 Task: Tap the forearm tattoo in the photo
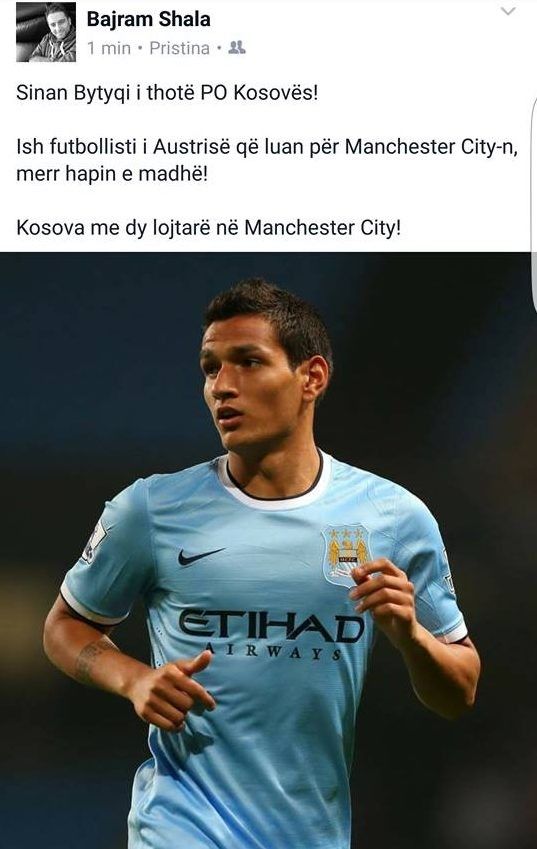click(89, 659)
